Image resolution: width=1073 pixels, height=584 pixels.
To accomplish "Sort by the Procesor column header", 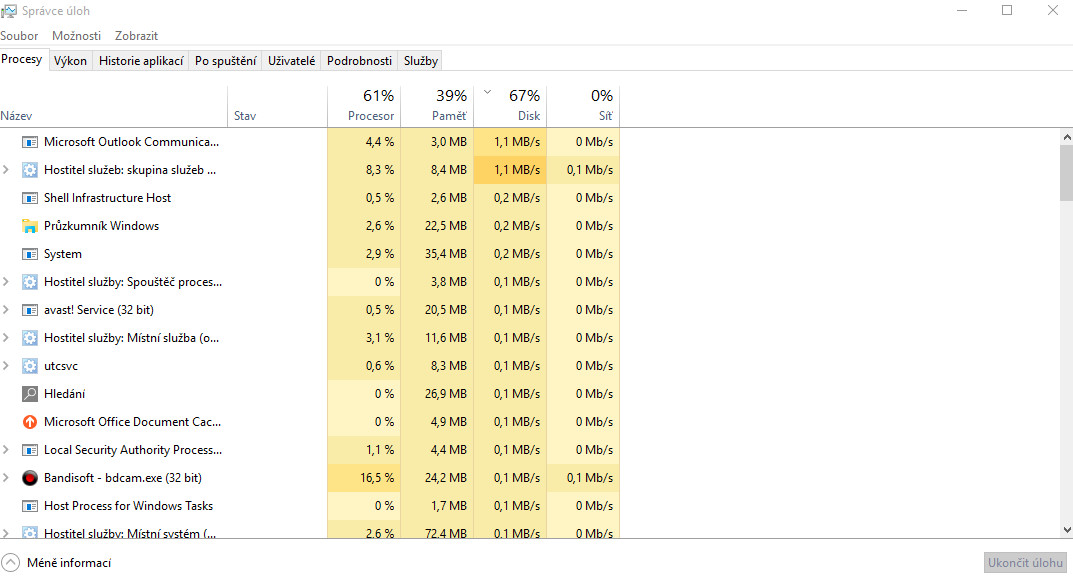I will tap(364, 107).
